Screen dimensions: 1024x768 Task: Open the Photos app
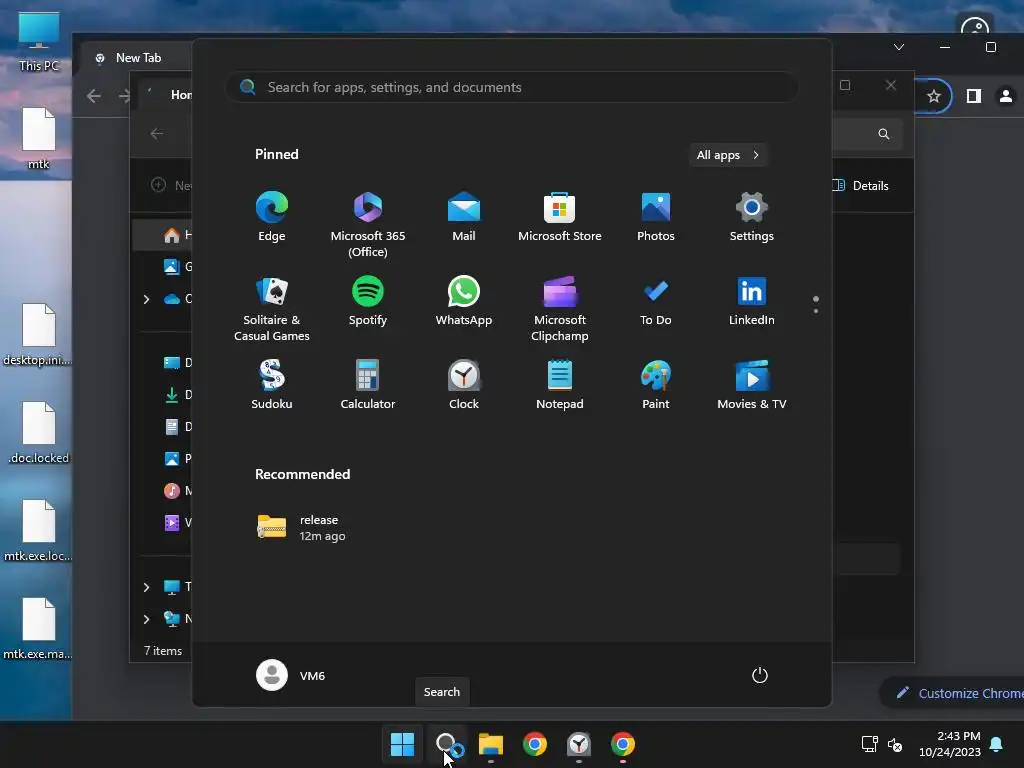point(656,217)
